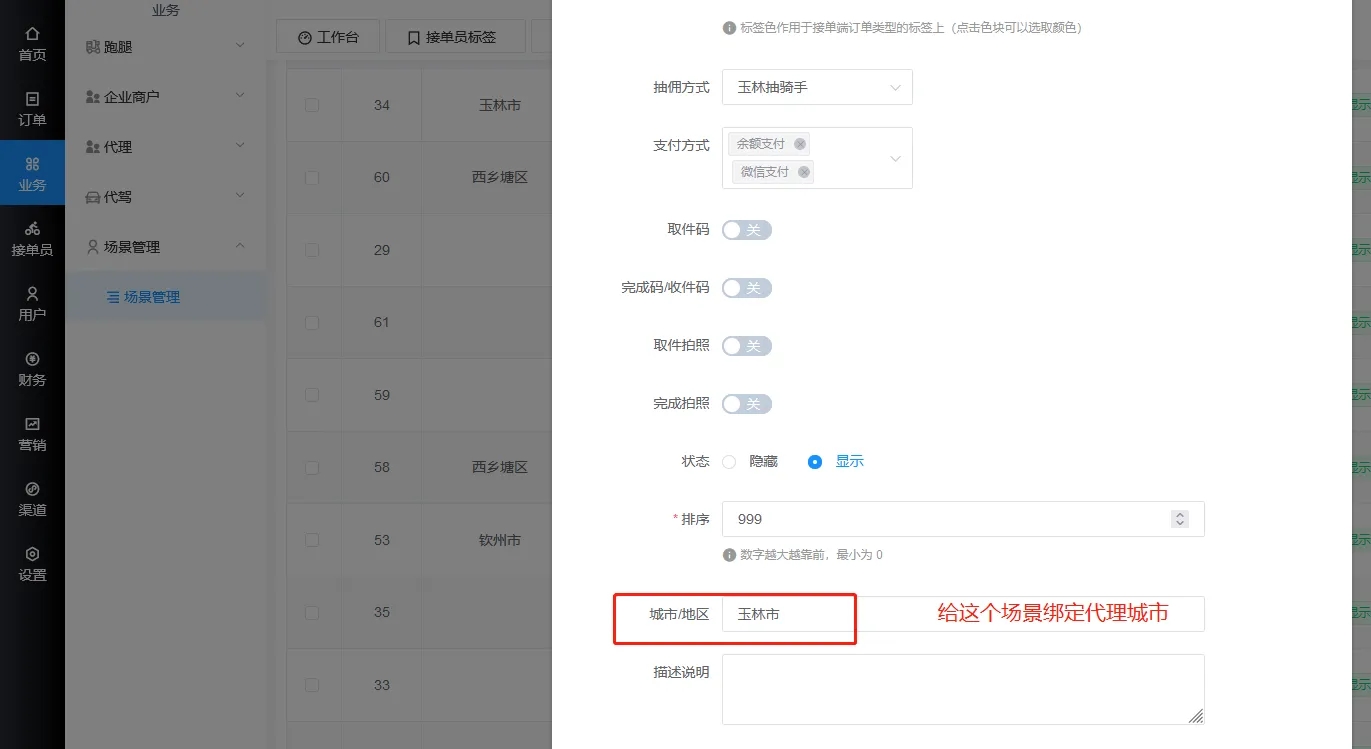Click the 工作台 button

tap(328, 37)
